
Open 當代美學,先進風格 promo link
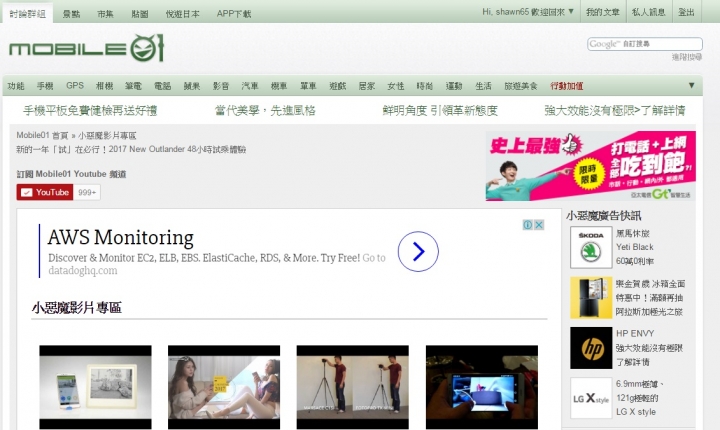[x=265, y=110]
